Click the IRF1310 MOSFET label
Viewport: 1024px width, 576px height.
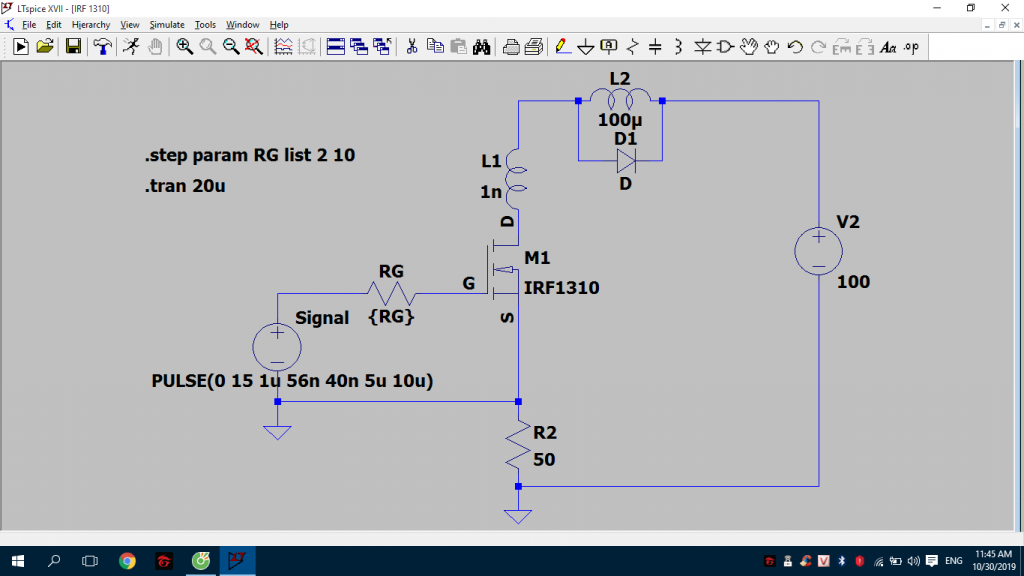pyautogui.click(x=562, y=288)
